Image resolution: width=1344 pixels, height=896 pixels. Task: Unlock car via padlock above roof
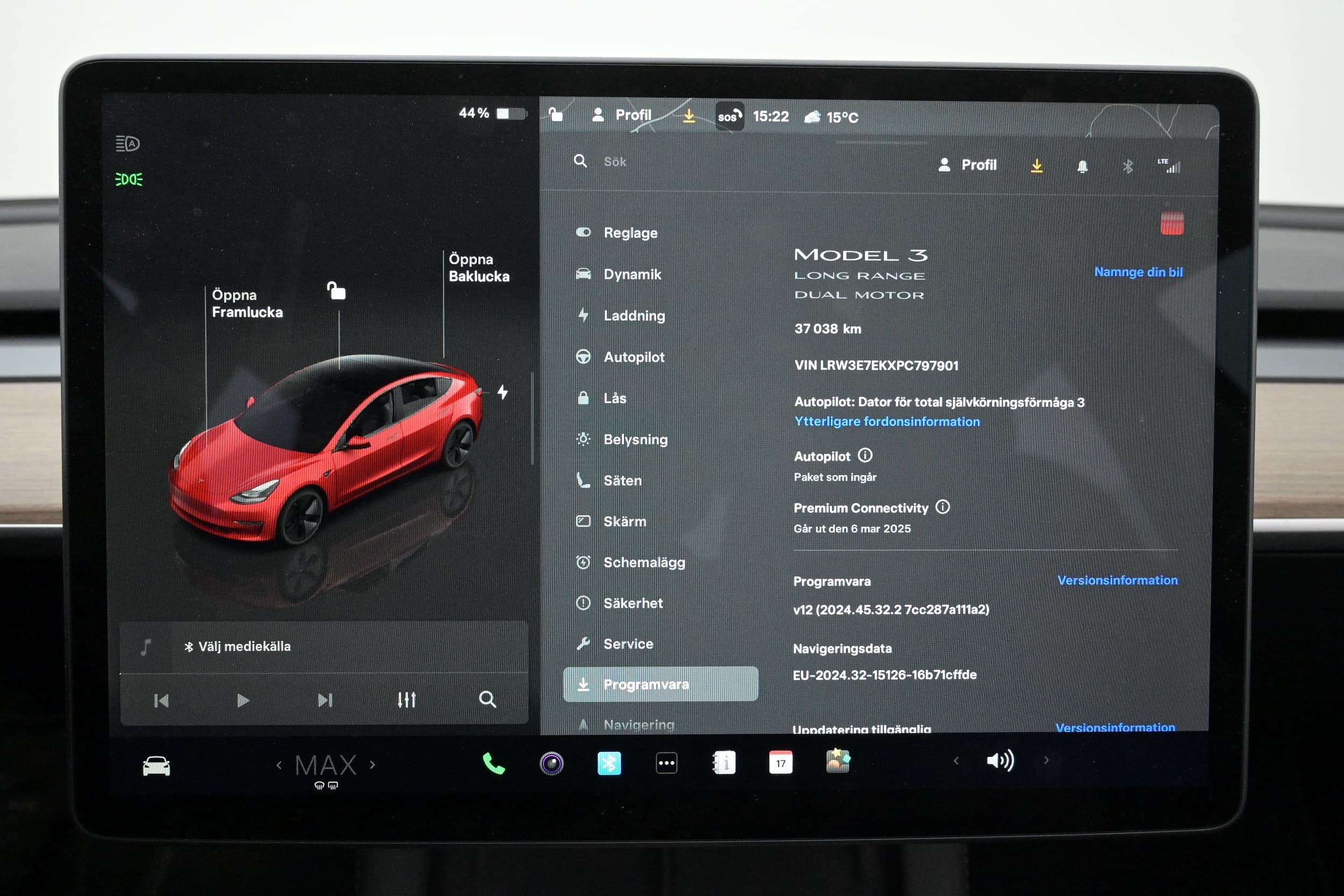(336, 290)
